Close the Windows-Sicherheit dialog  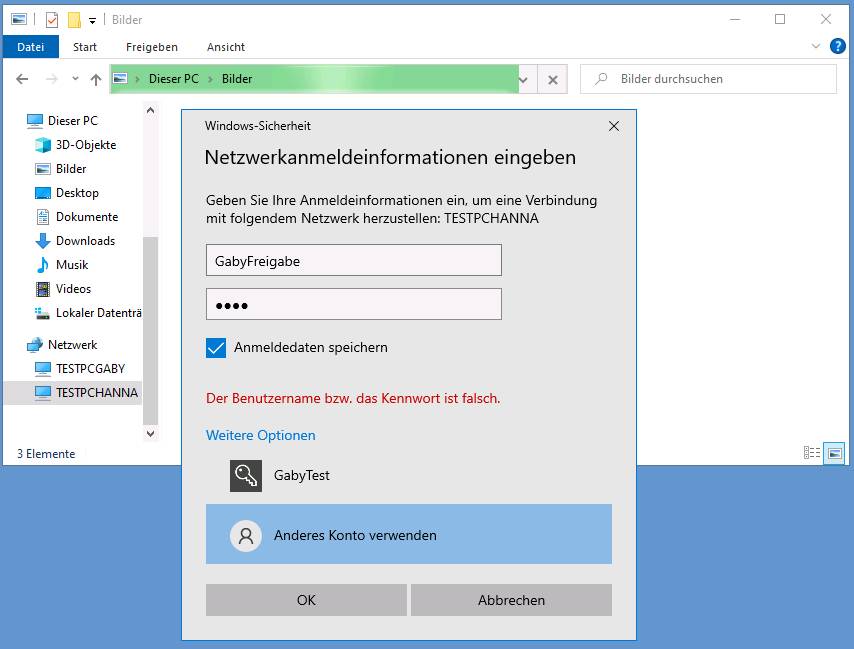pyautogui.click(x=614, y=126)
